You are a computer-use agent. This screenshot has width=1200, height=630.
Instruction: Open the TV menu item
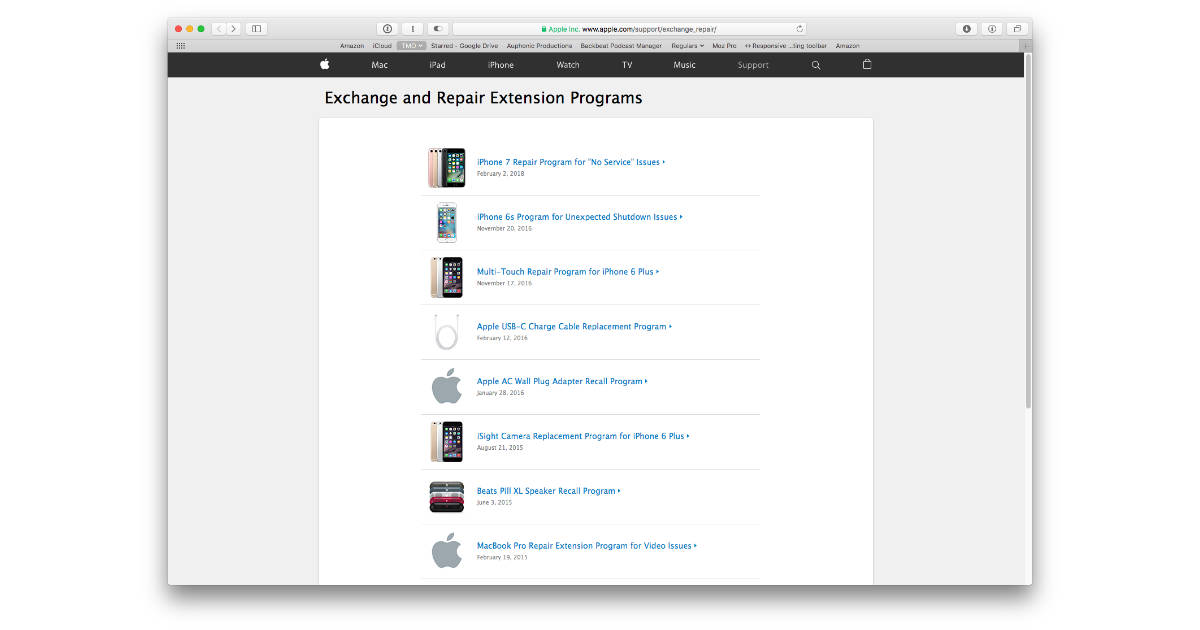pos(627,65)
